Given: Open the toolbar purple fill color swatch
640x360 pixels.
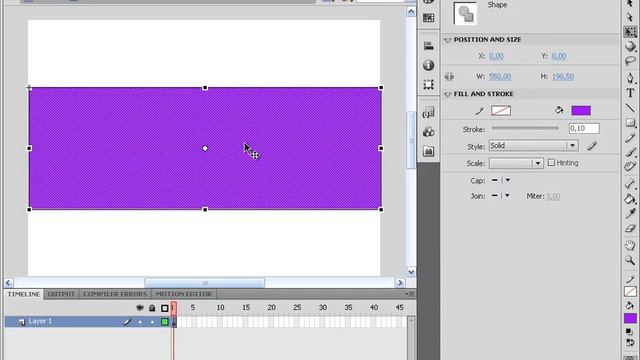Looking at the screenshot, I should coord(630,318).
